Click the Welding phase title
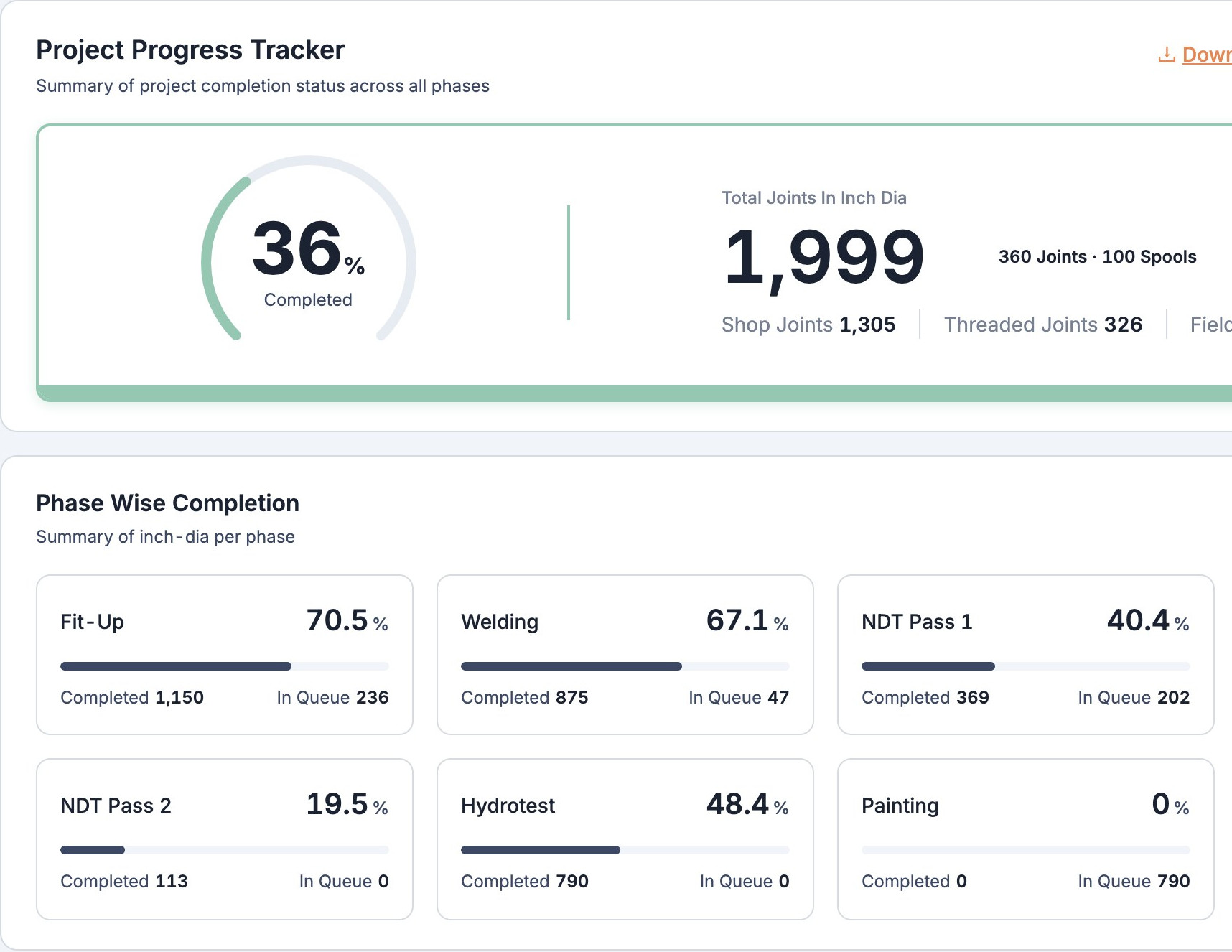Image resolution: width=1232 pixels, height=952 pixels. [x=500, y=622]
